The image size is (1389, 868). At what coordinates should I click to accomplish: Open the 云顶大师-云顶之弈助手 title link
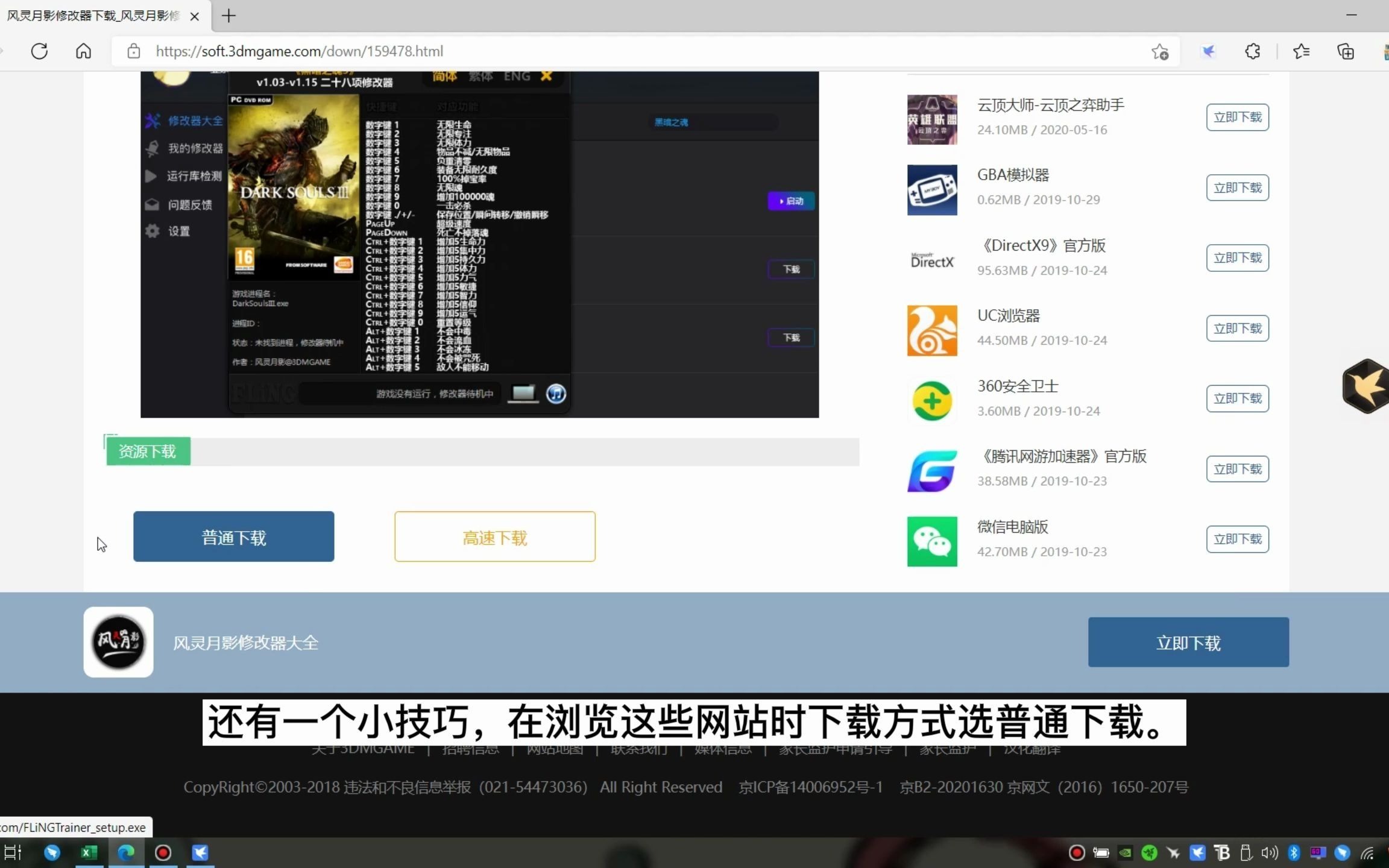tap(1050, 105)
